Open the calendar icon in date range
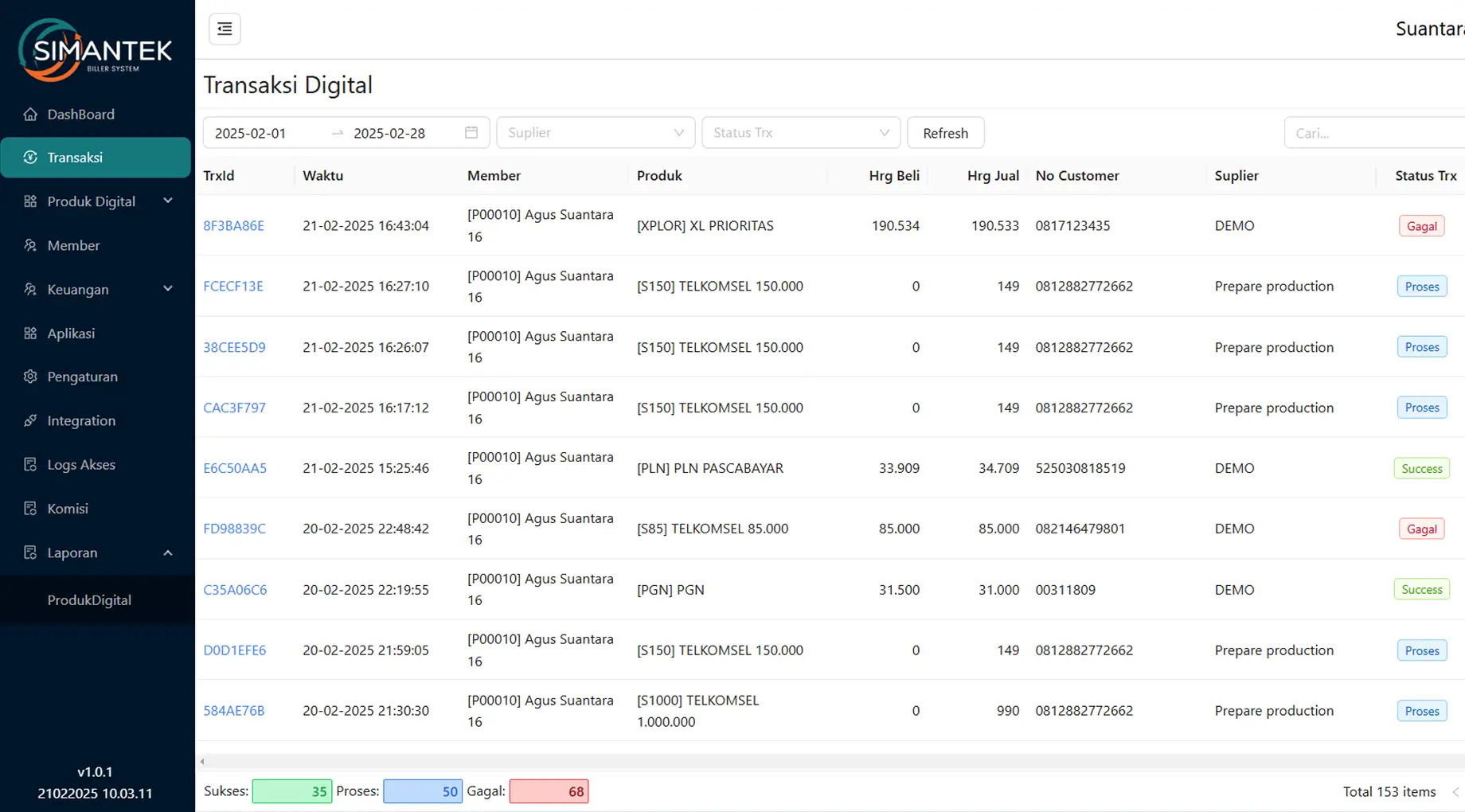This screenshot has height=812, width=1465. tap(471, 132)
